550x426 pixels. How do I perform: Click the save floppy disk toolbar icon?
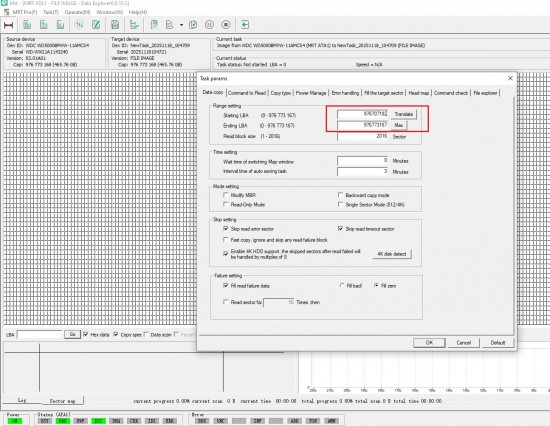click(115, 25)
